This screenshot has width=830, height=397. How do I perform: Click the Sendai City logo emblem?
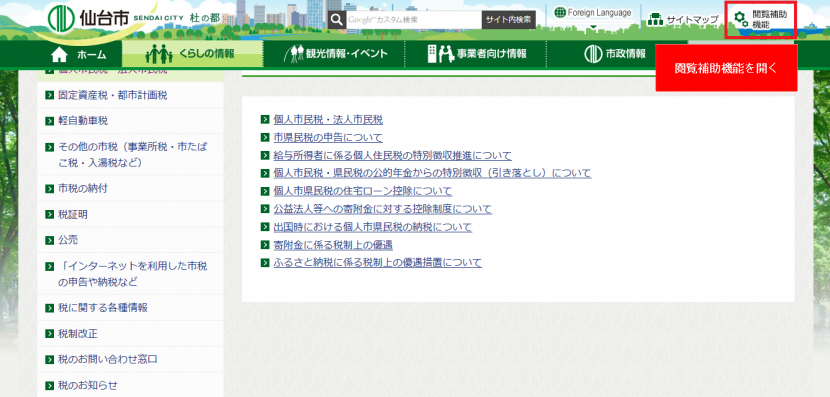click(x=61, y=19)
